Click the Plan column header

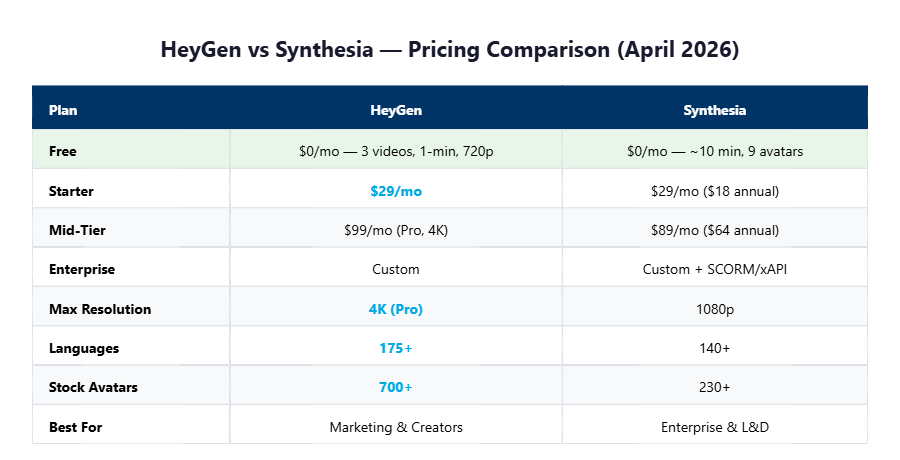point(63,110)
